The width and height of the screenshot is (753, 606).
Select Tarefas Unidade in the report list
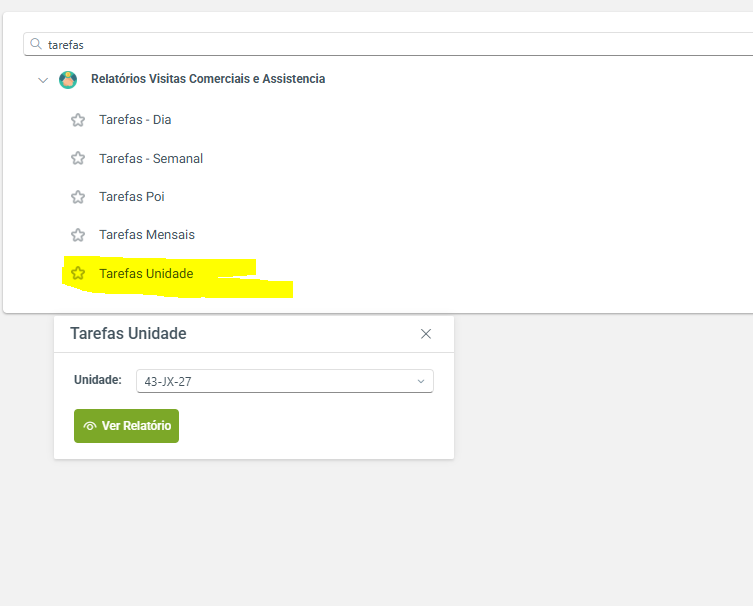146,273
